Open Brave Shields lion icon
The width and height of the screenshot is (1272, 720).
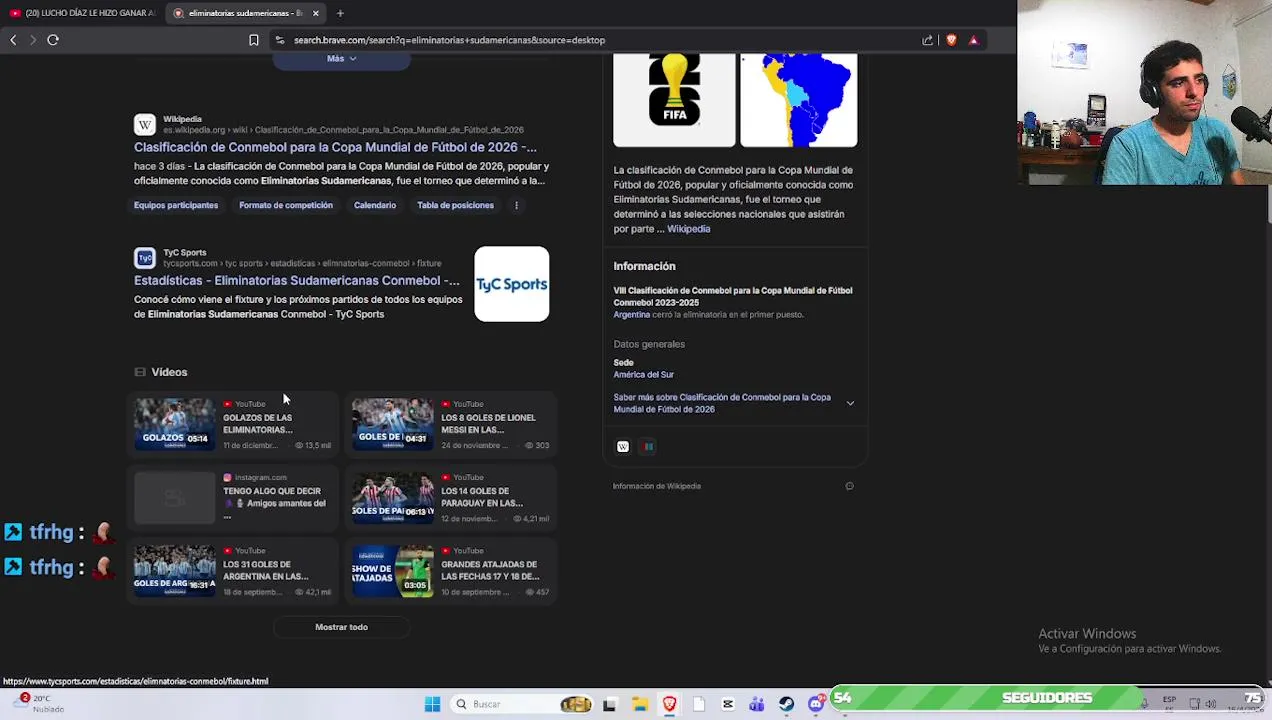click(951, 40)
